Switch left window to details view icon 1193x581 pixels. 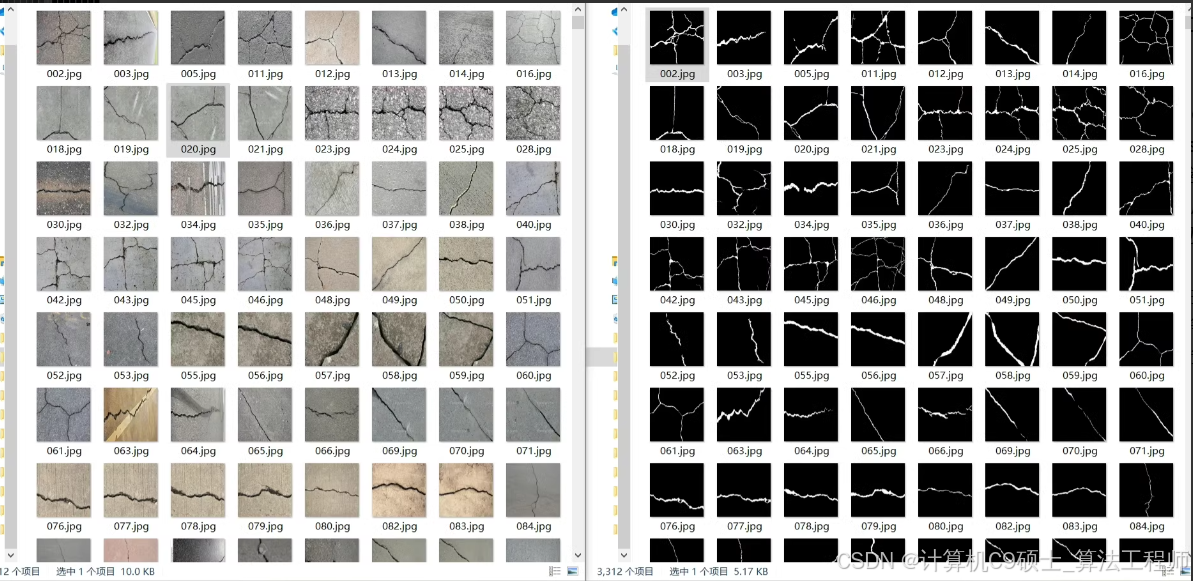point(557,570)
